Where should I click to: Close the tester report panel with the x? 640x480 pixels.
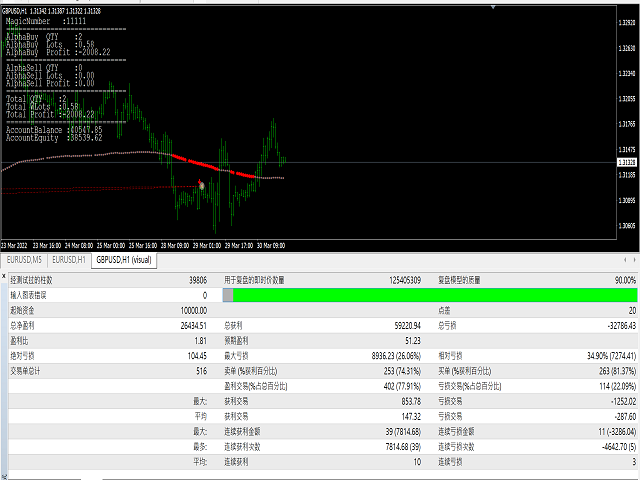coord(4,276)
